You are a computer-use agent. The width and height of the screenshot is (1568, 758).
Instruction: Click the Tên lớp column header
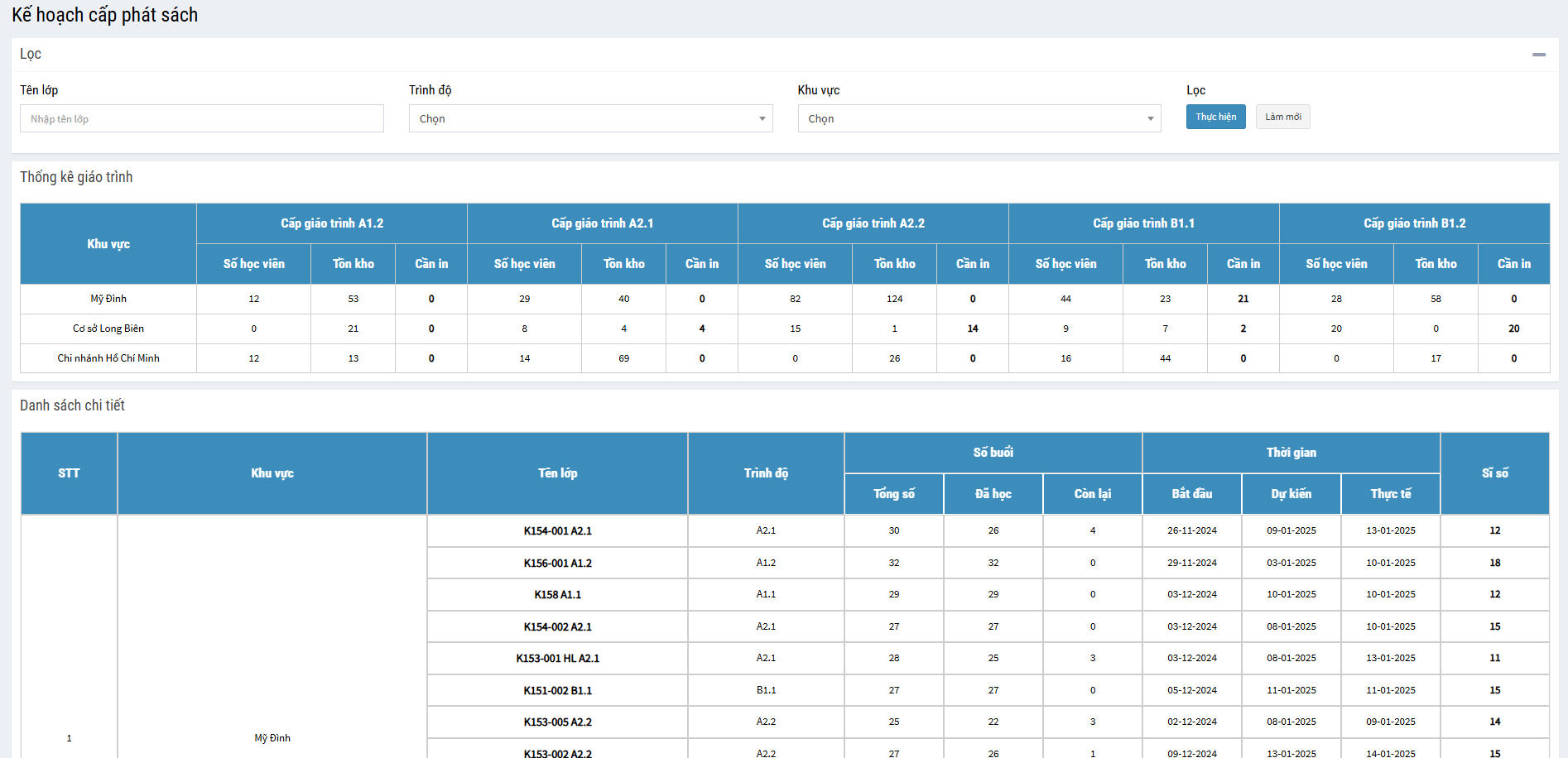coord(557,473)
